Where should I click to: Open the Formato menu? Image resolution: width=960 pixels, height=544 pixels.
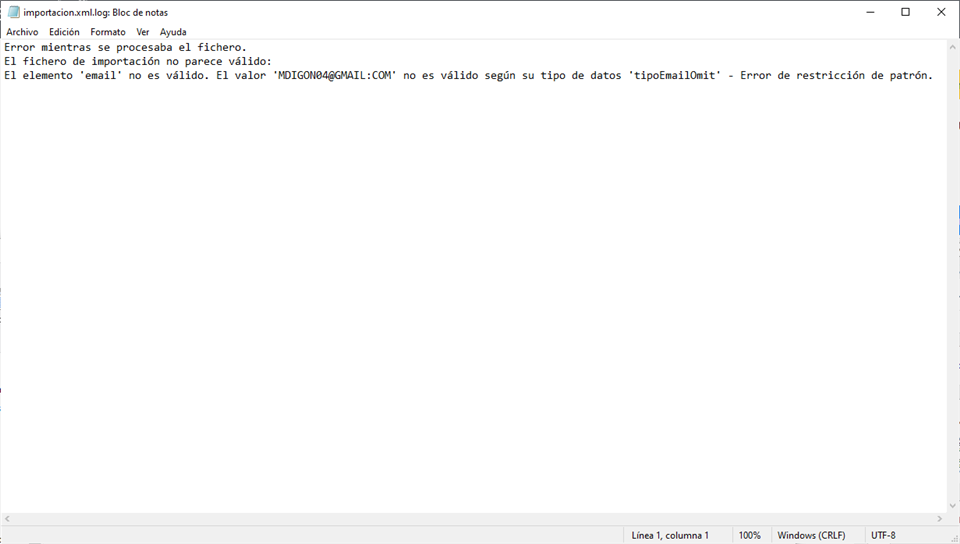(108, 32)
